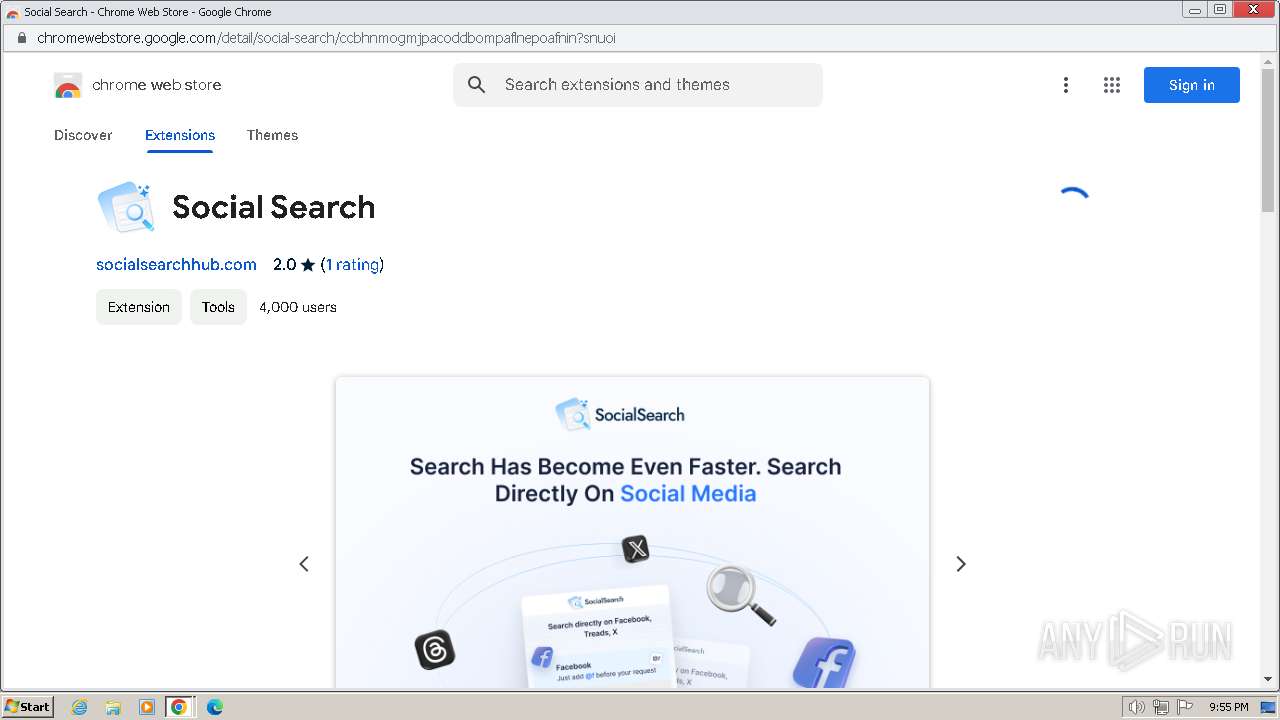Viewport: 1280px width, 720px height.
Task: Click the Sign in button
Action: 1192,85
